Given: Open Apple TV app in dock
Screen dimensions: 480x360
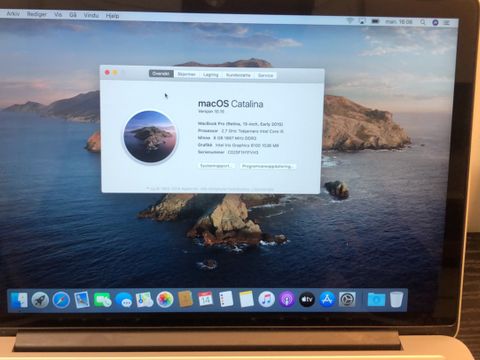Looking at the screenshot, I should click(307, 299).
